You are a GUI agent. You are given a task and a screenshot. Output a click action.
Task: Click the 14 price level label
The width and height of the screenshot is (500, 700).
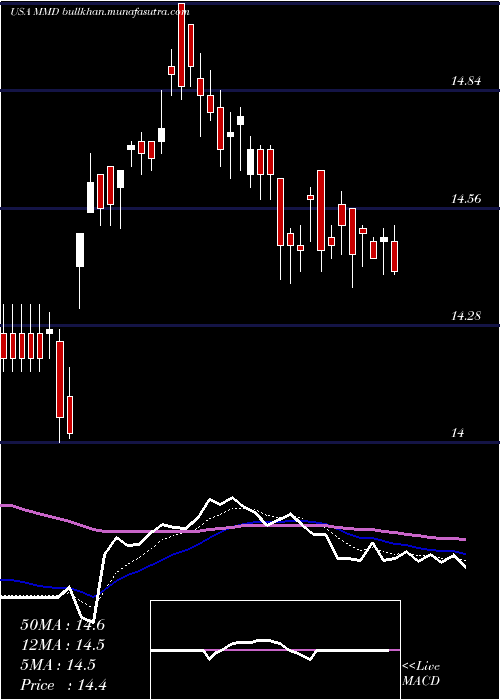[x=458, y=433]
